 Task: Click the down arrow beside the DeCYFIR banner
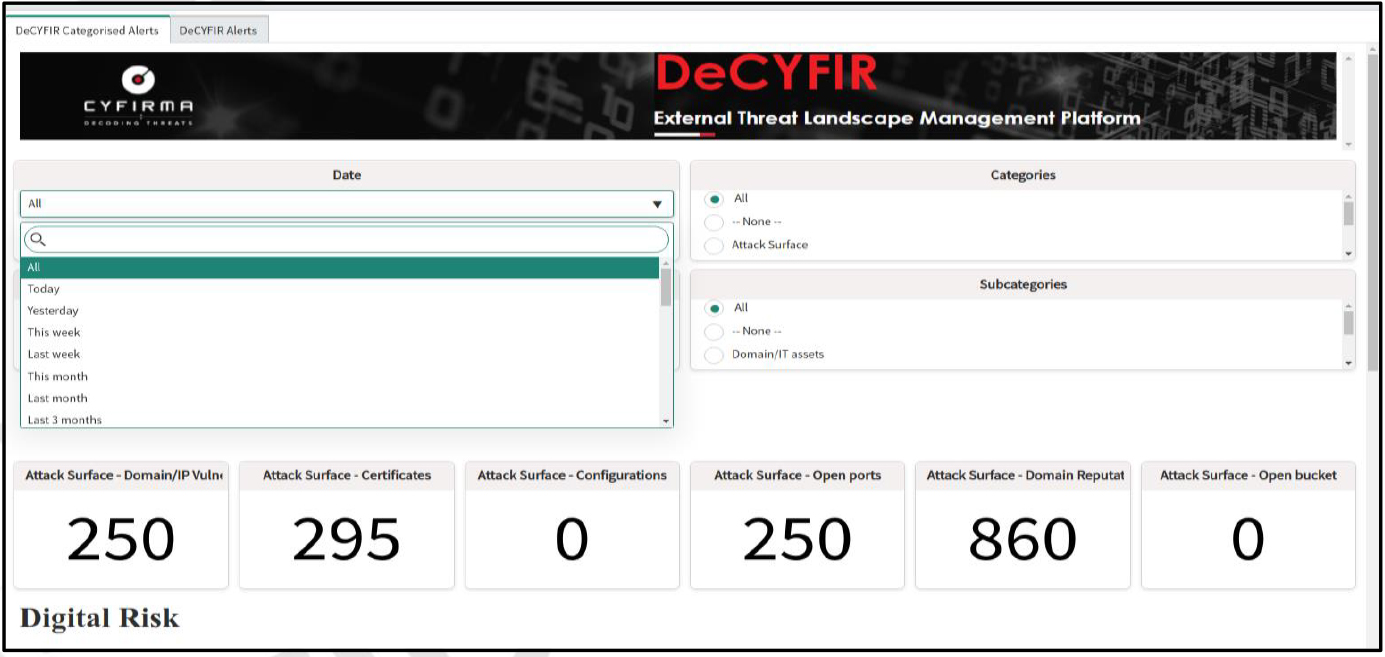click(1348, 144)
